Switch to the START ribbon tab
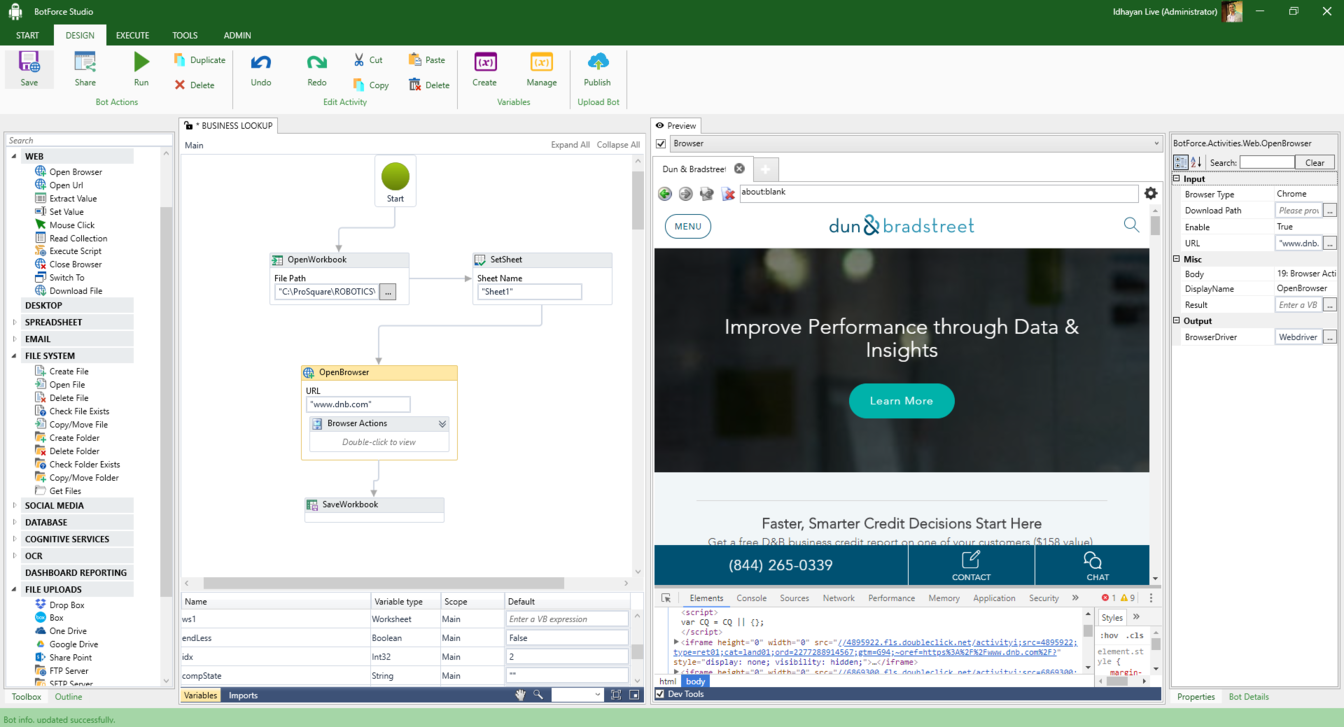 coord(27,35)
